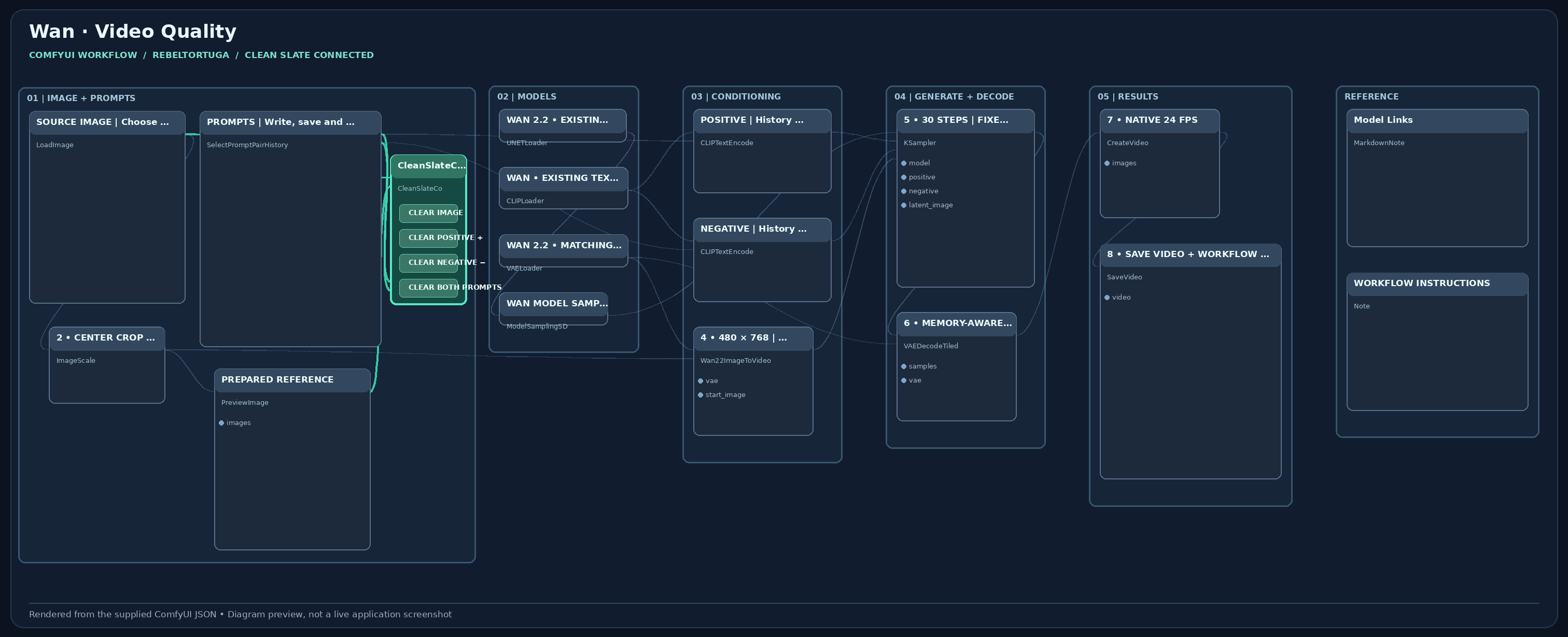Select the SOURCE IMAGE node header

click(x=107, y=122)
